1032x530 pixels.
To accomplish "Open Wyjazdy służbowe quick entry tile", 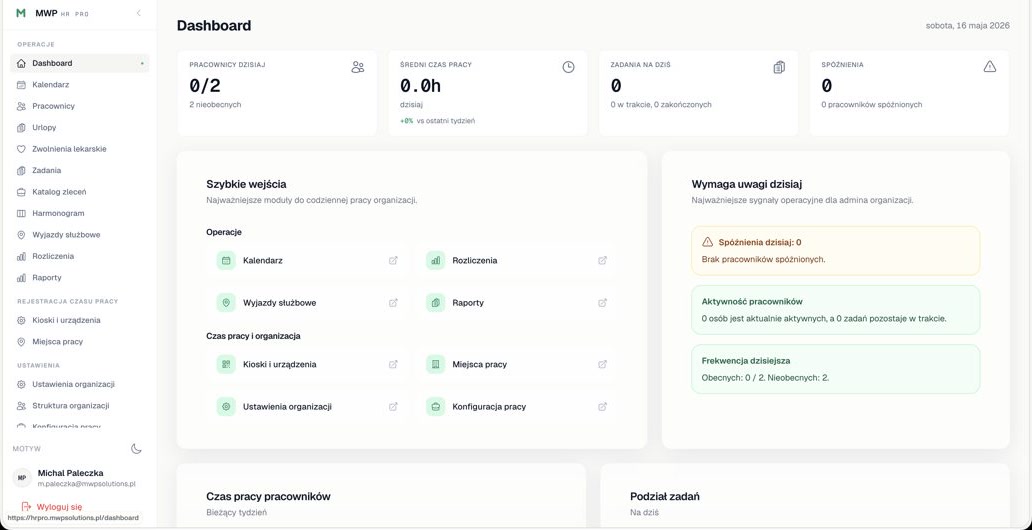I will pyautogui.click(x=307, y=303).
